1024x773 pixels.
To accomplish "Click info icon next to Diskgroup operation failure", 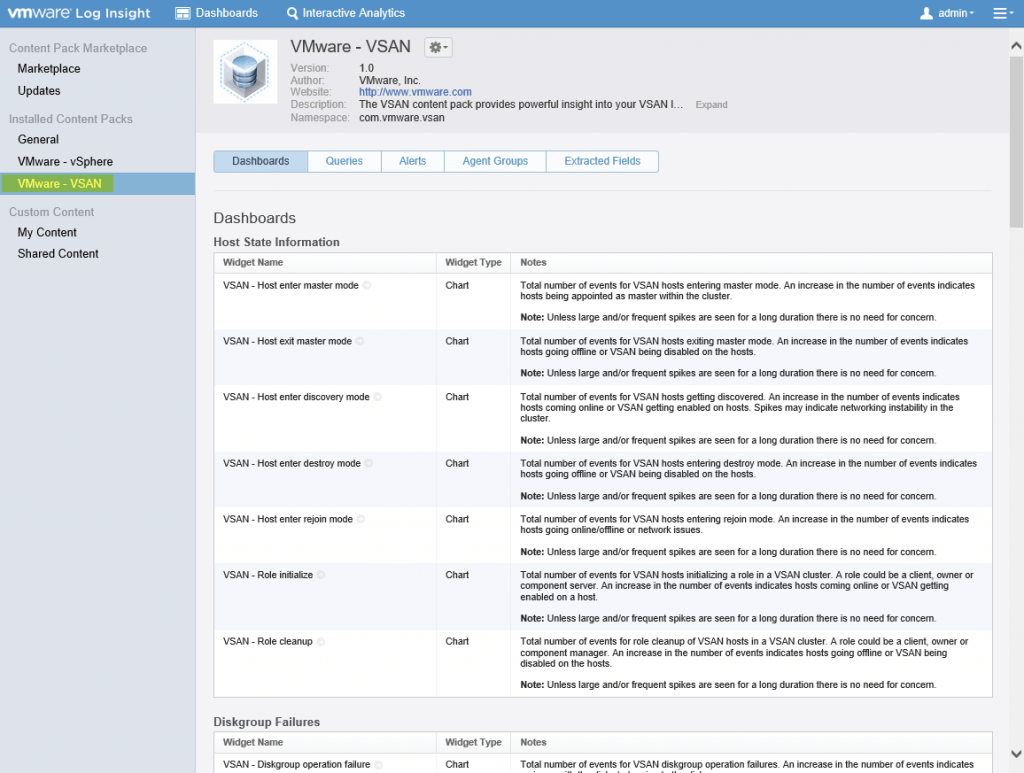I will coord(378,765).
